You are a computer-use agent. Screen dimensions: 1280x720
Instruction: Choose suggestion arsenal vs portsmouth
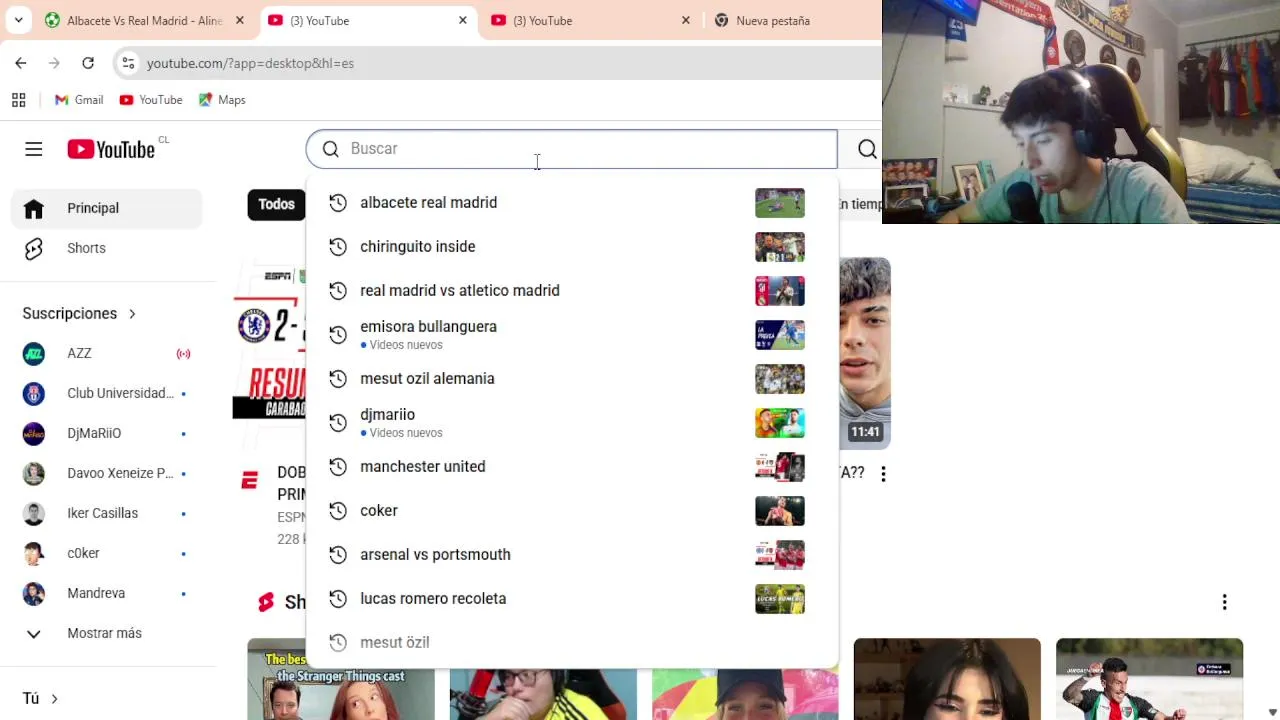pyautogui.click(x=571, y=554)
